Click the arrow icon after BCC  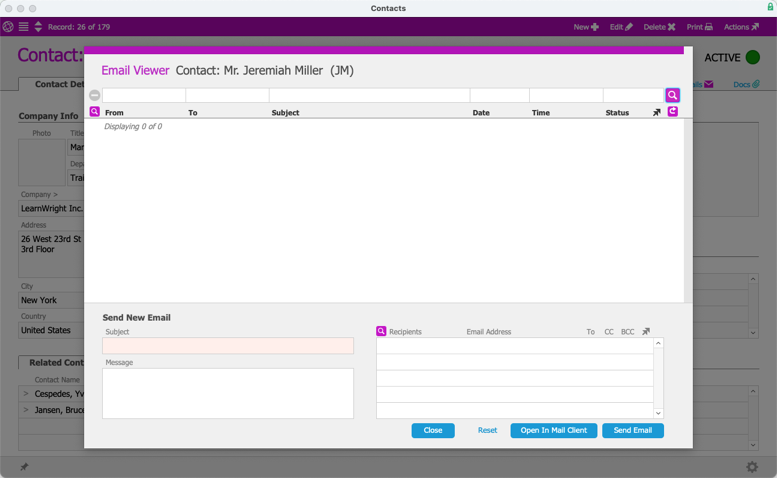click(x=646, y=331)
